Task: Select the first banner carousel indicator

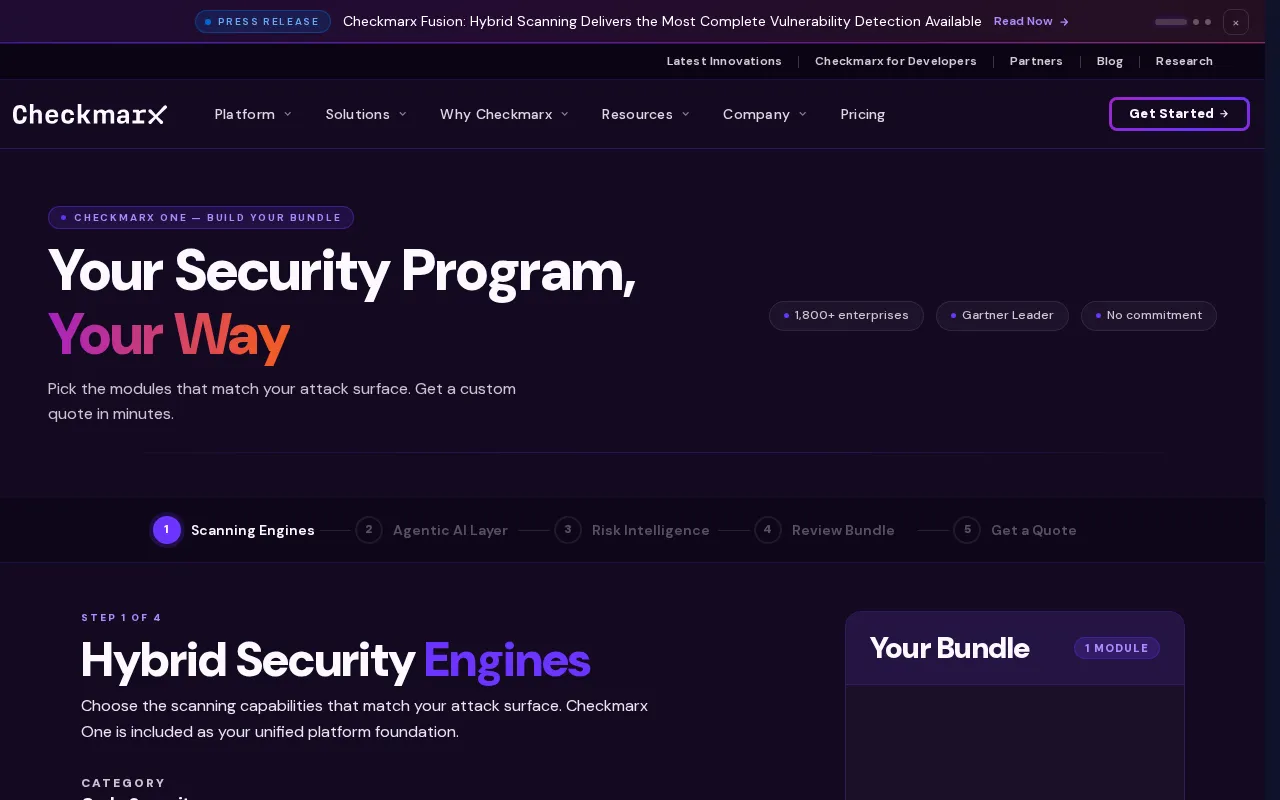Action: [1171, 22]
